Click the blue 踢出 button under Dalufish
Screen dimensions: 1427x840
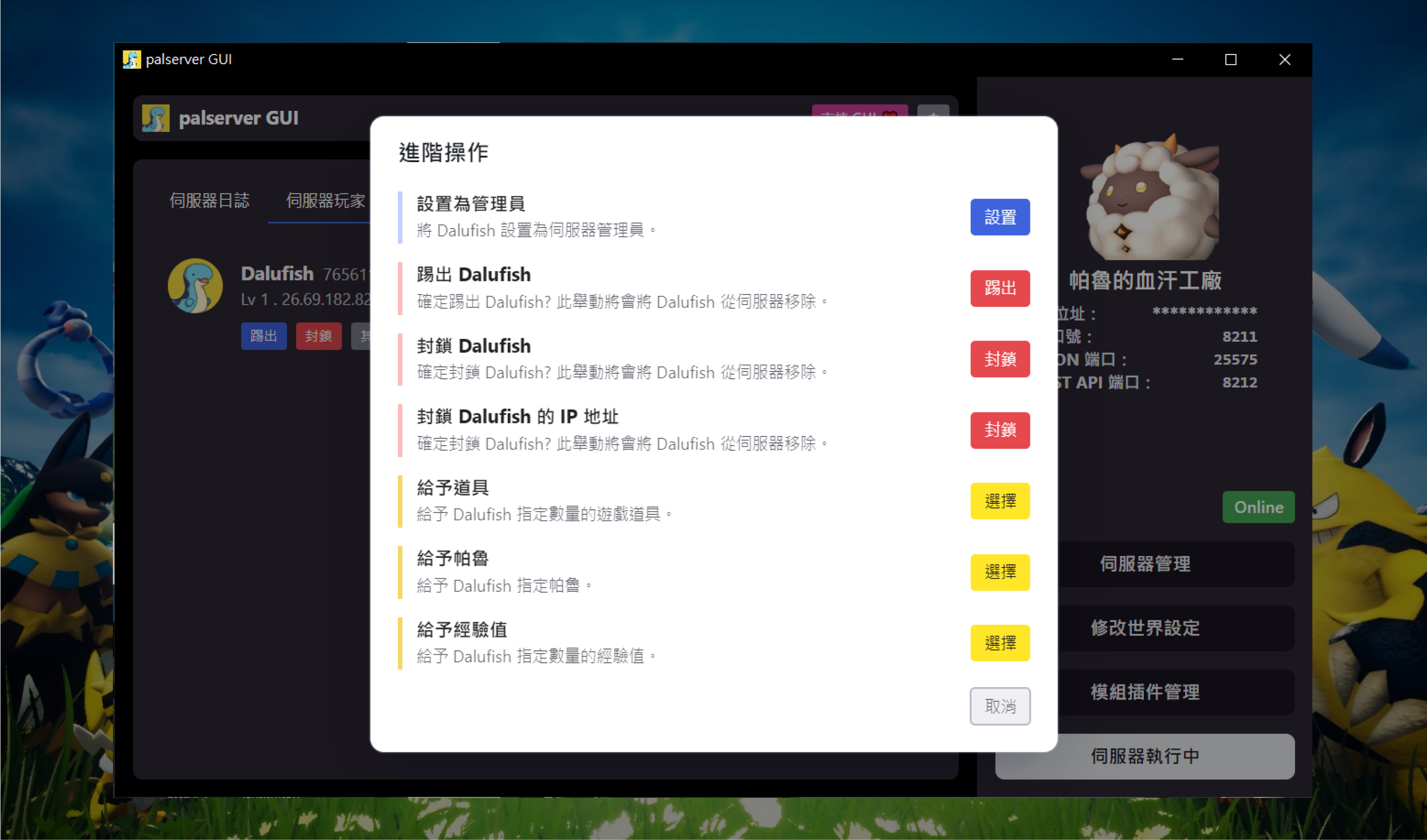pyautogui.click(x=264, y=336)
